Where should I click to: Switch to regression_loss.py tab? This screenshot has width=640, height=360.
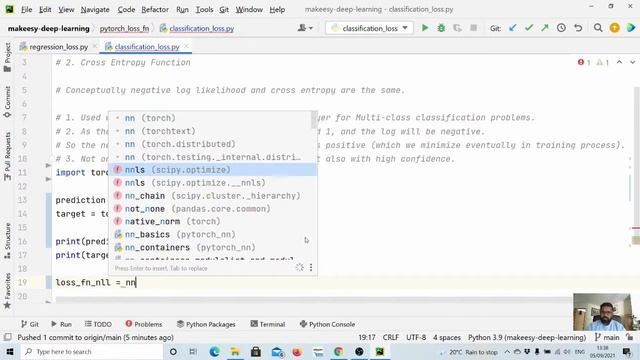click(x=58, y=47)
